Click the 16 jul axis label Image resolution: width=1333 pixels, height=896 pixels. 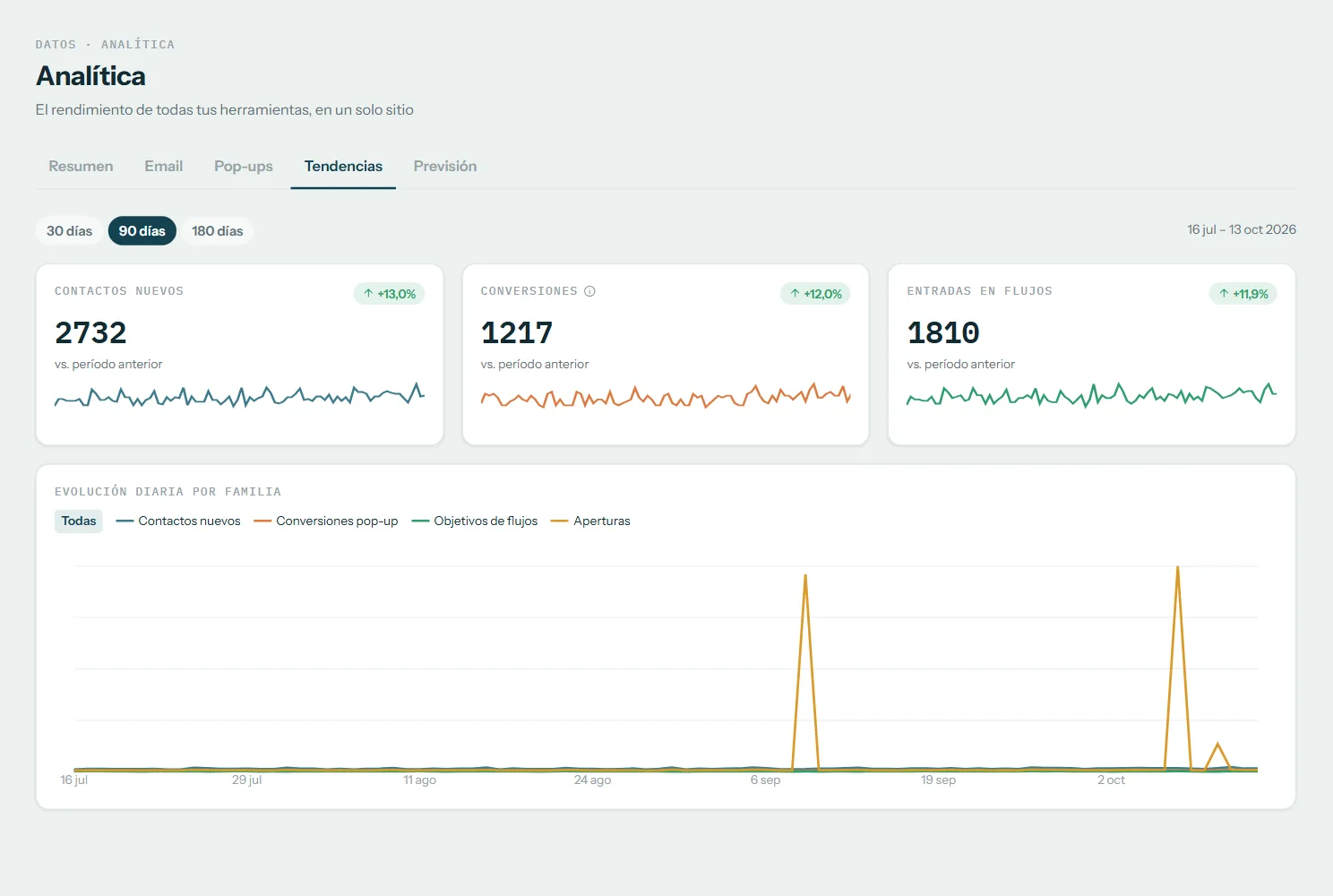coord(74,780)
